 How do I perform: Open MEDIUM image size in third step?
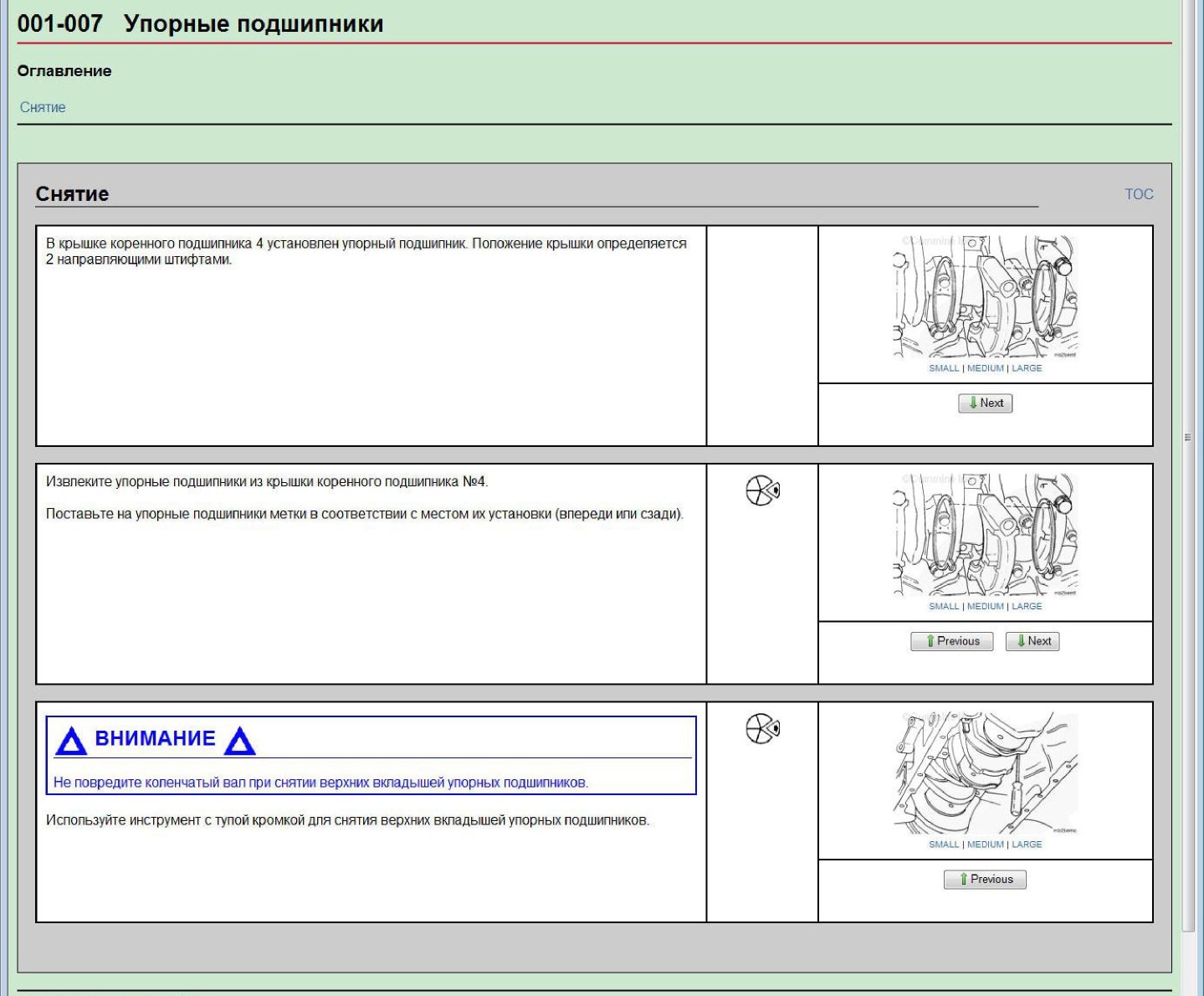(x=986, y=845)
